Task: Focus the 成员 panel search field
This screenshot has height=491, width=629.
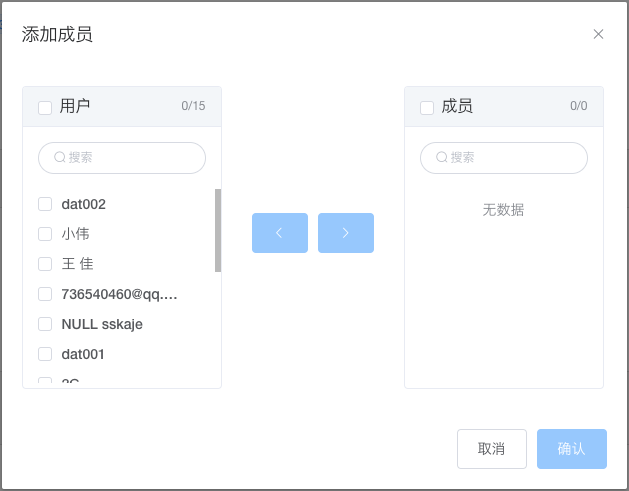Action: pos(504,158)
